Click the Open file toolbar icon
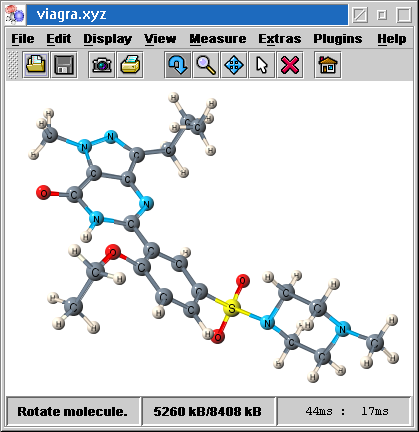 pyautogui.click(x=36, y=65)
